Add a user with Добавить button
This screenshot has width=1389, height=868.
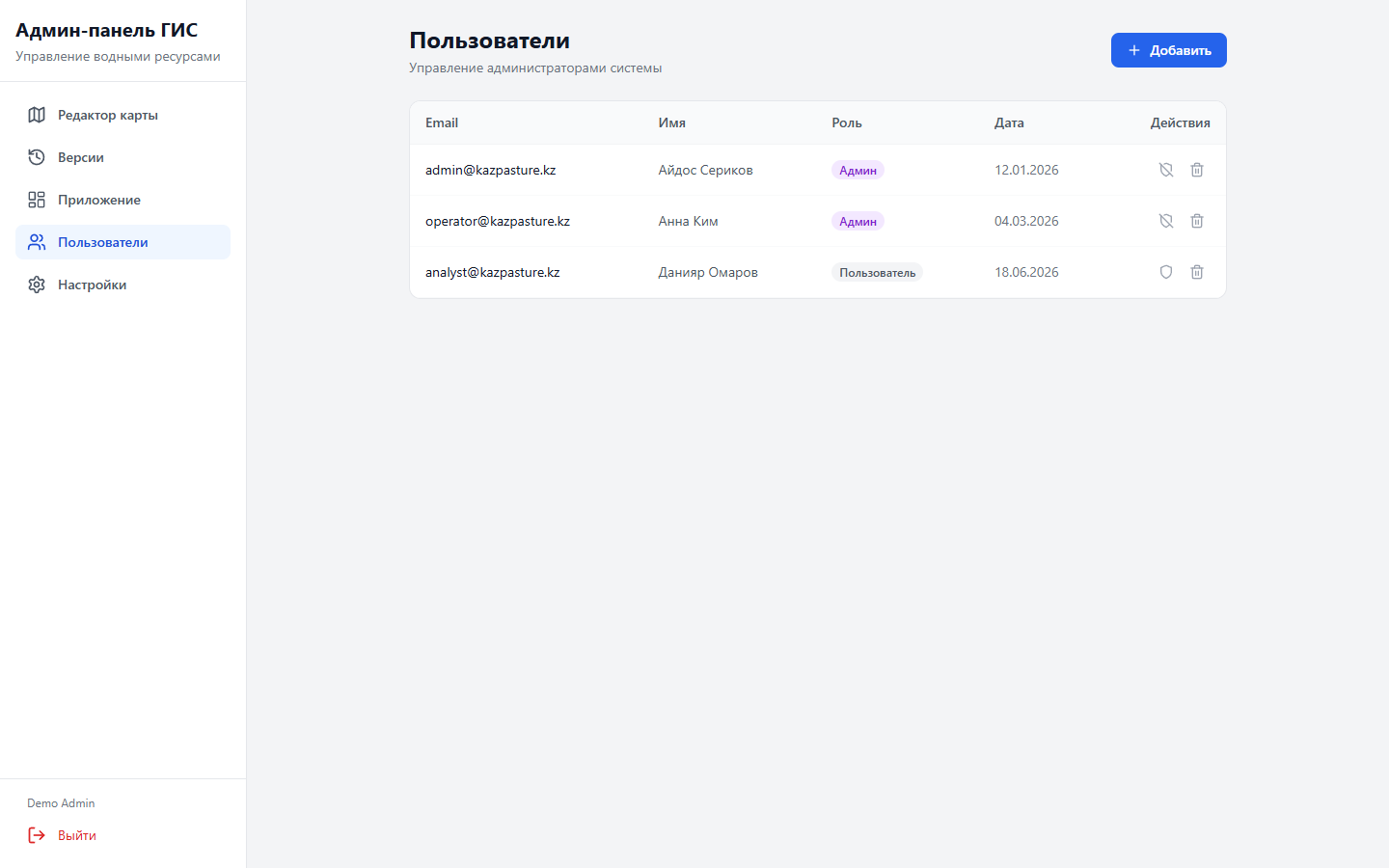point(1169,50)
